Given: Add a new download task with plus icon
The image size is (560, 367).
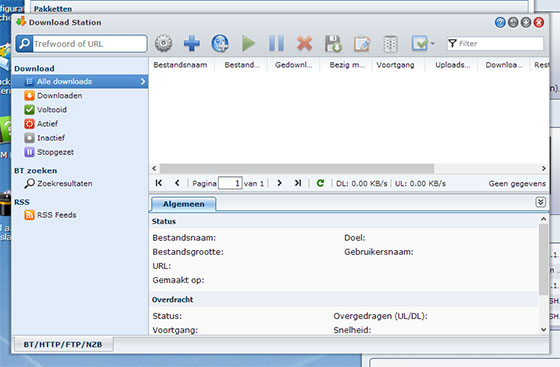Looking at the screenshot, I should point(192,44).
